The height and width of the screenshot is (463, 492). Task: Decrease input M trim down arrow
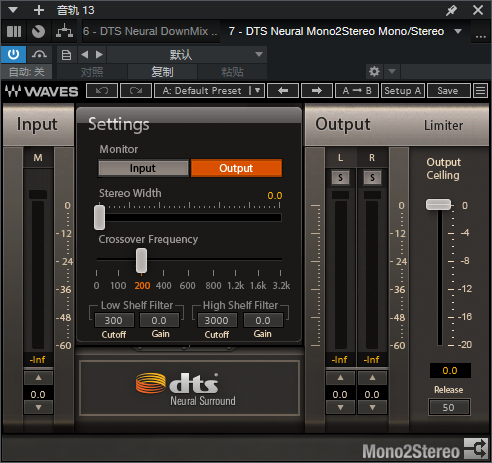38,407
